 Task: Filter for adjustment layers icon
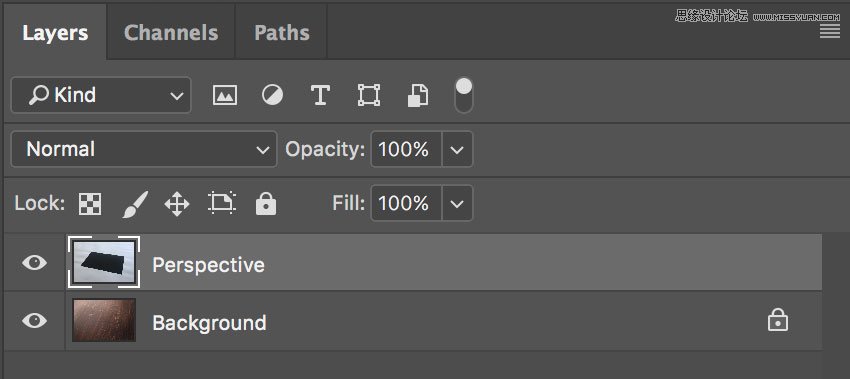coord(272,95)
